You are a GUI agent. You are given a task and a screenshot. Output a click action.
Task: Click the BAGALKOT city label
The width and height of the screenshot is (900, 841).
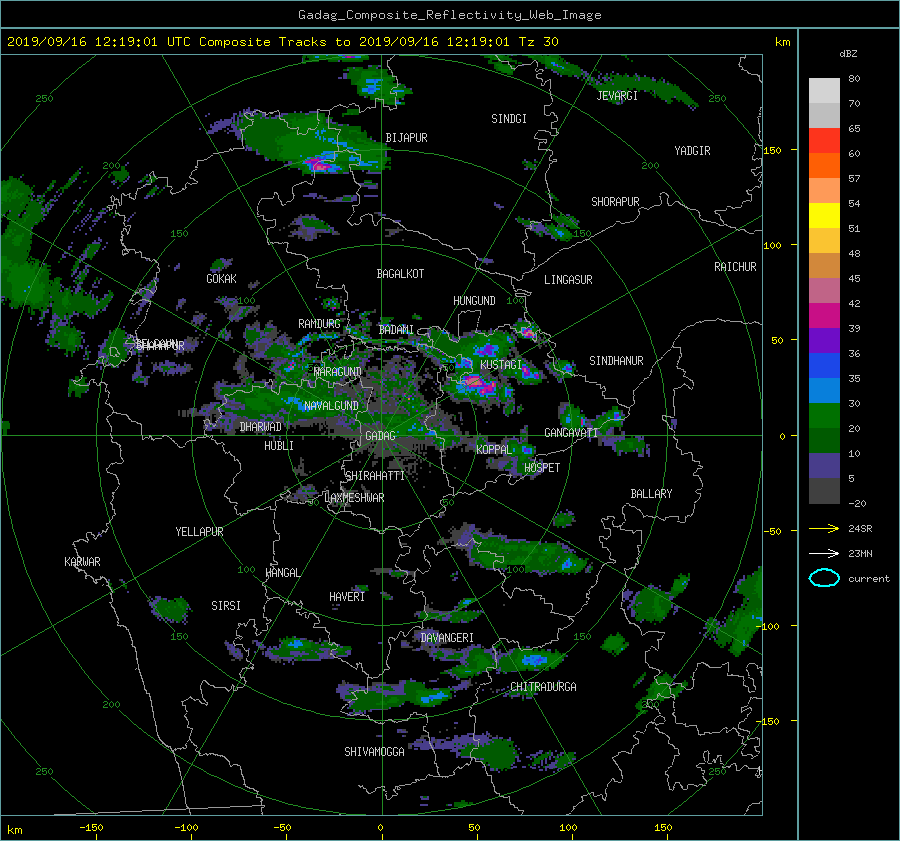pos(400,274)
